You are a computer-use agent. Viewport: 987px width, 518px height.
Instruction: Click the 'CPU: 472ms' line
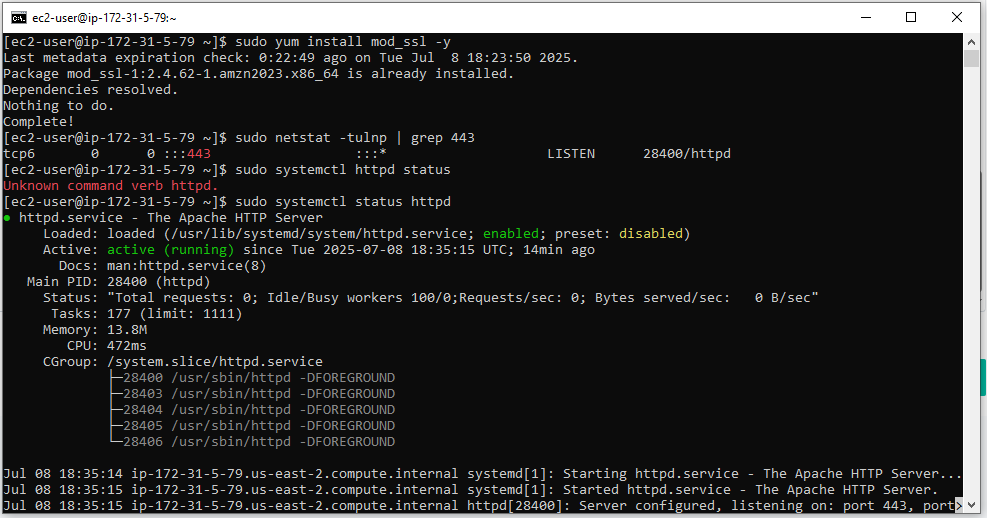[x=106, y=346]
